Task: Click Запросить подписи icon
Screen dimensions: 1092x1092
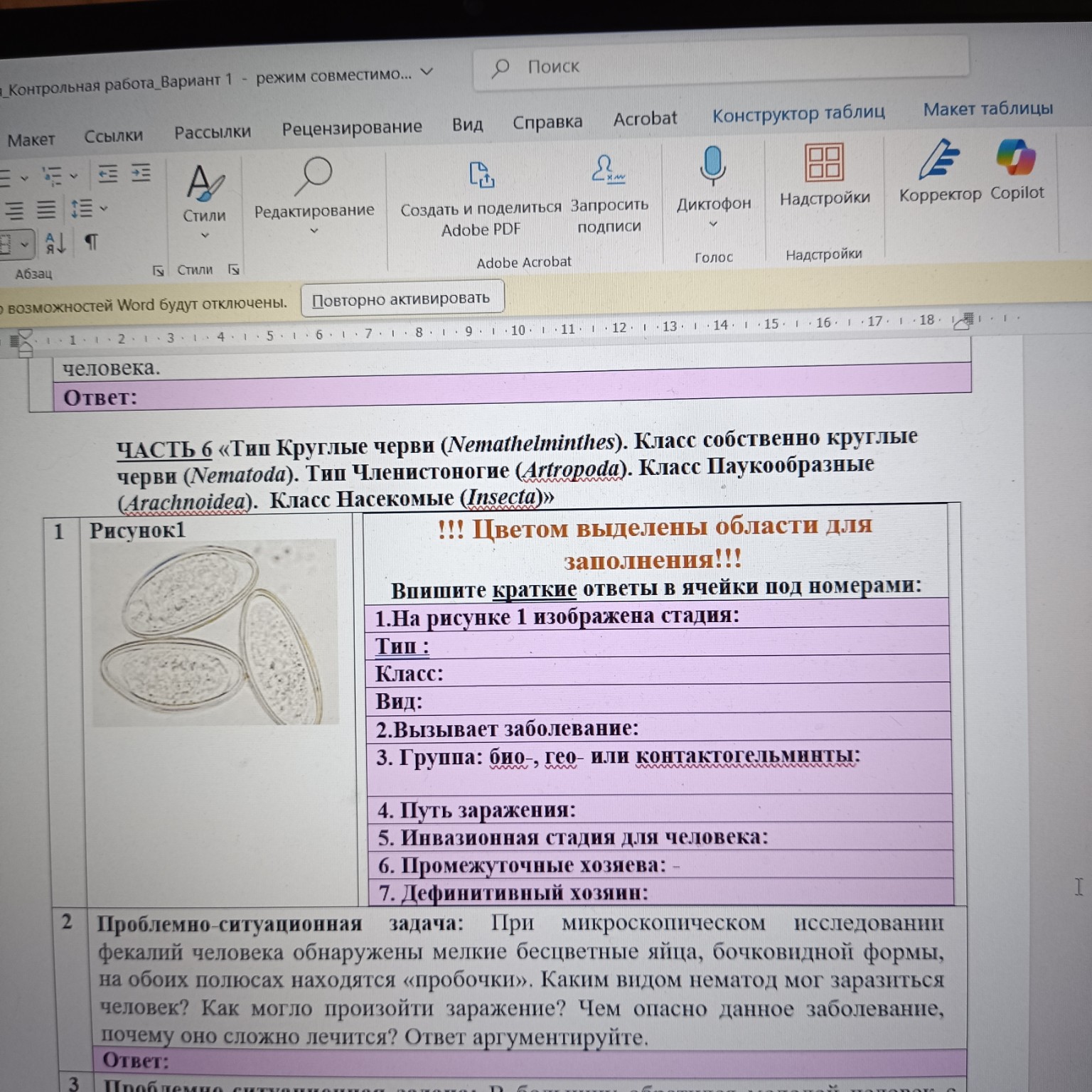Action: point(609,194)
